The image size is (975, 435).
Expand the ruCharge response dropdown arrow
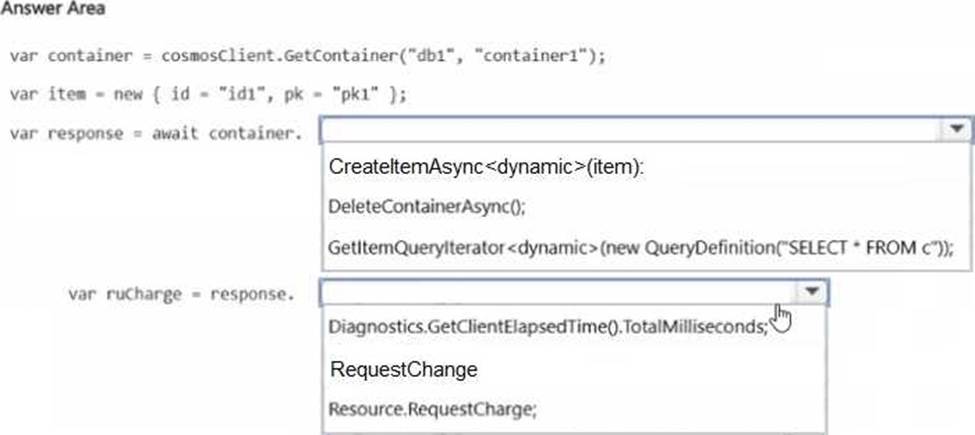pos(811,291)
